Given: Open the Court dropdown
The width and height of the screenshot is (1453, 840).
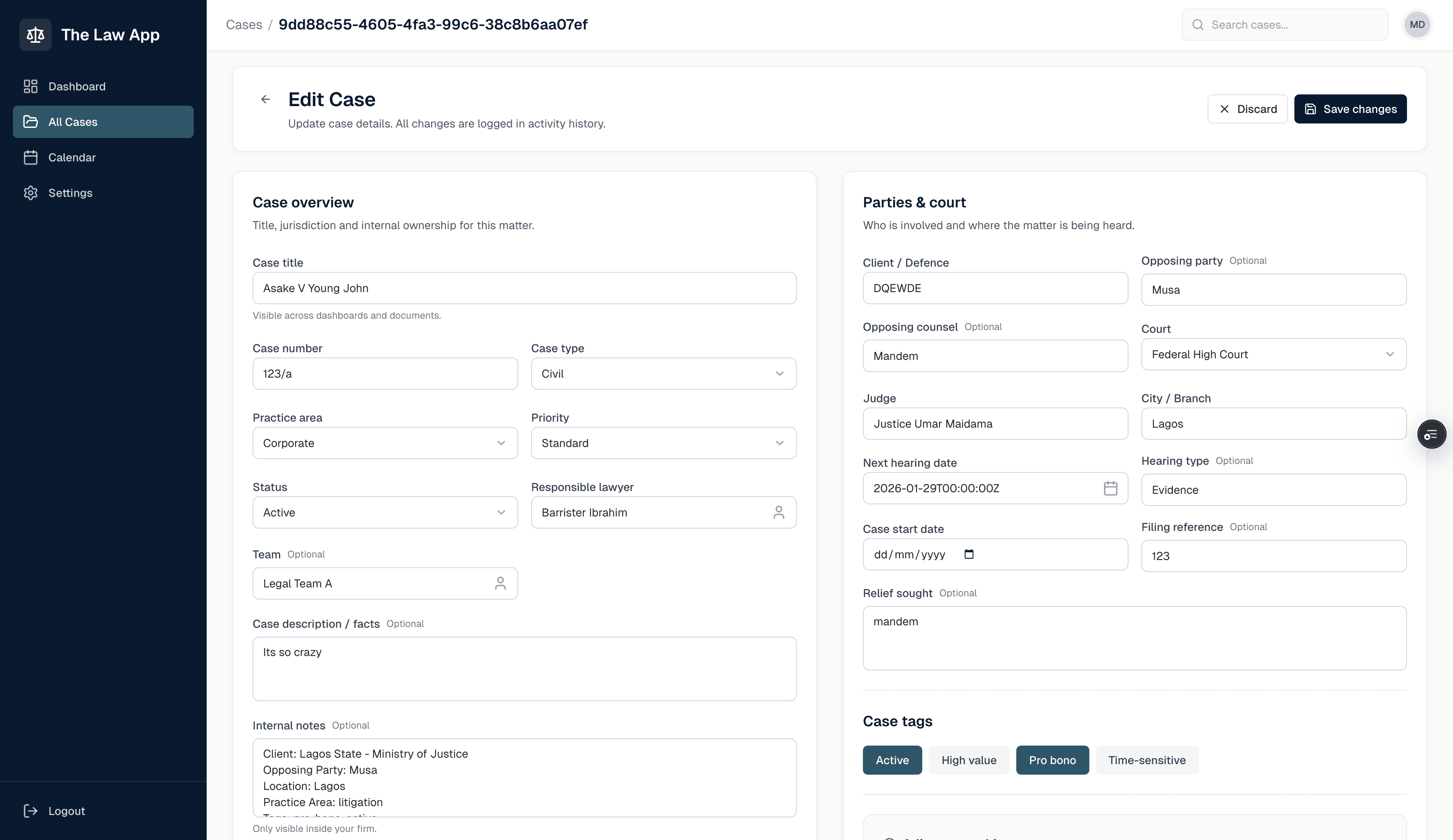Looking at the screenshot, I should point(1273,355).
